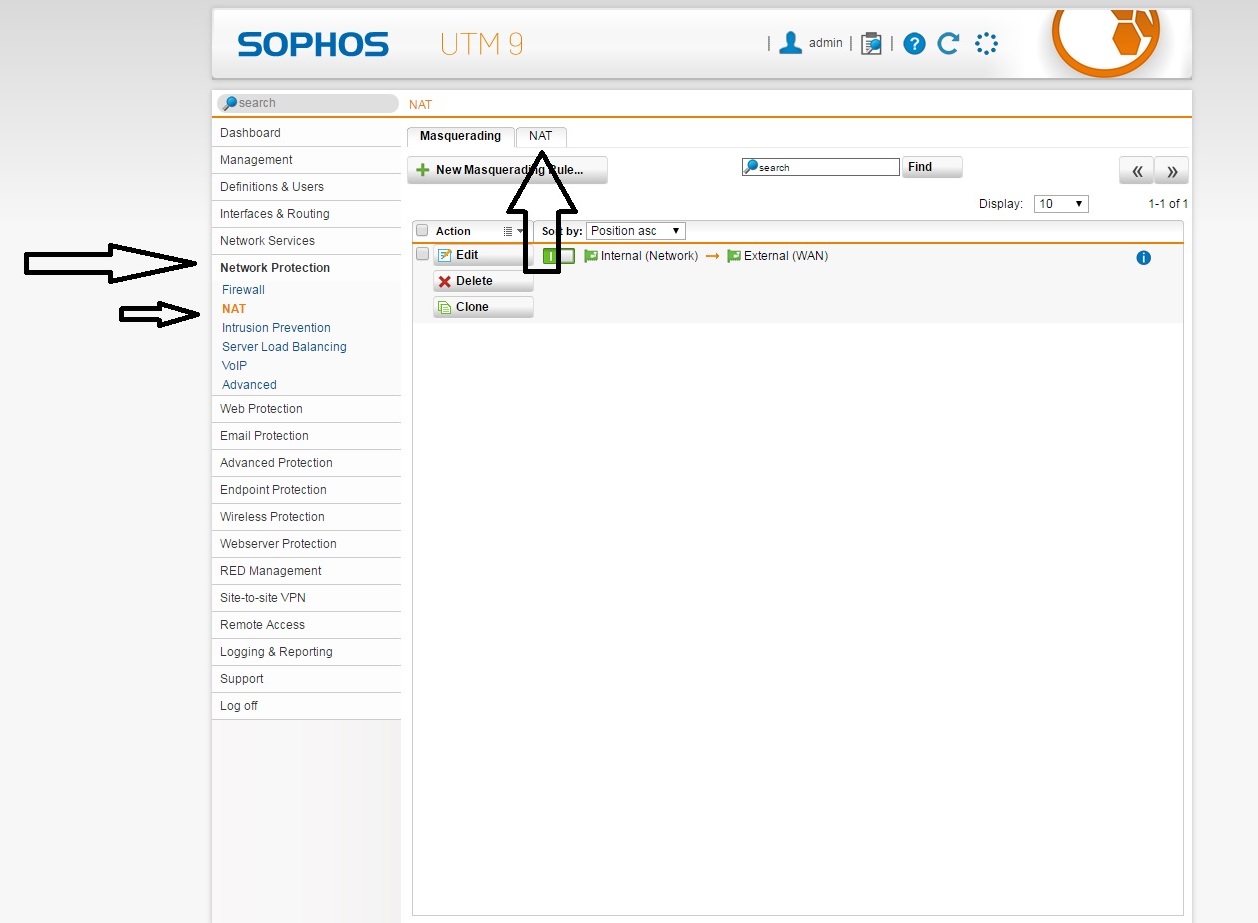This screenshot has height=923, width=1258.
Task: Open the blue help question mark icon
Action: 914,44
